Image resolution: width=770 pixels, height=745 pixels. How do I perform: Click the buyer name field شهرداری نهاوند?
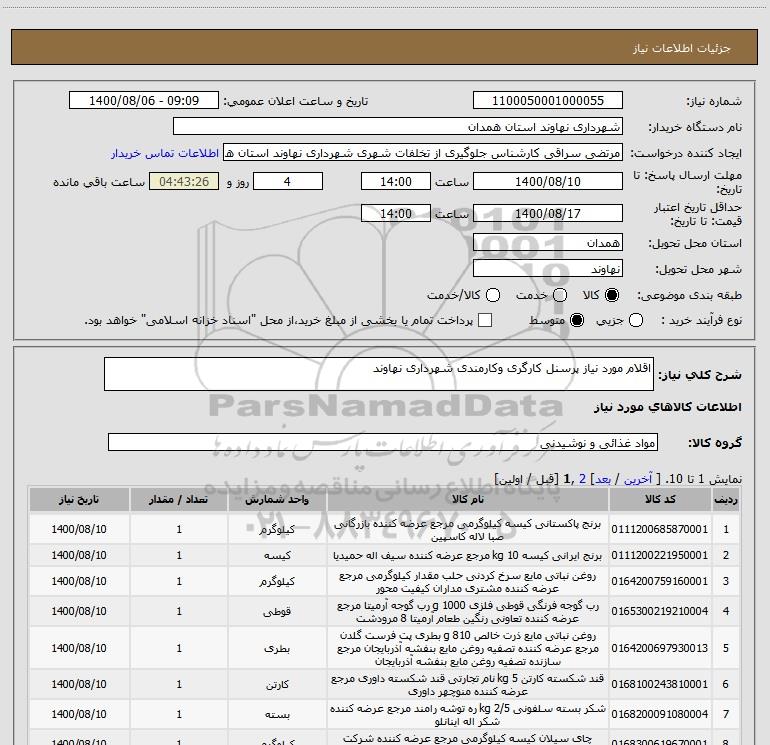(x=398, y=127)
